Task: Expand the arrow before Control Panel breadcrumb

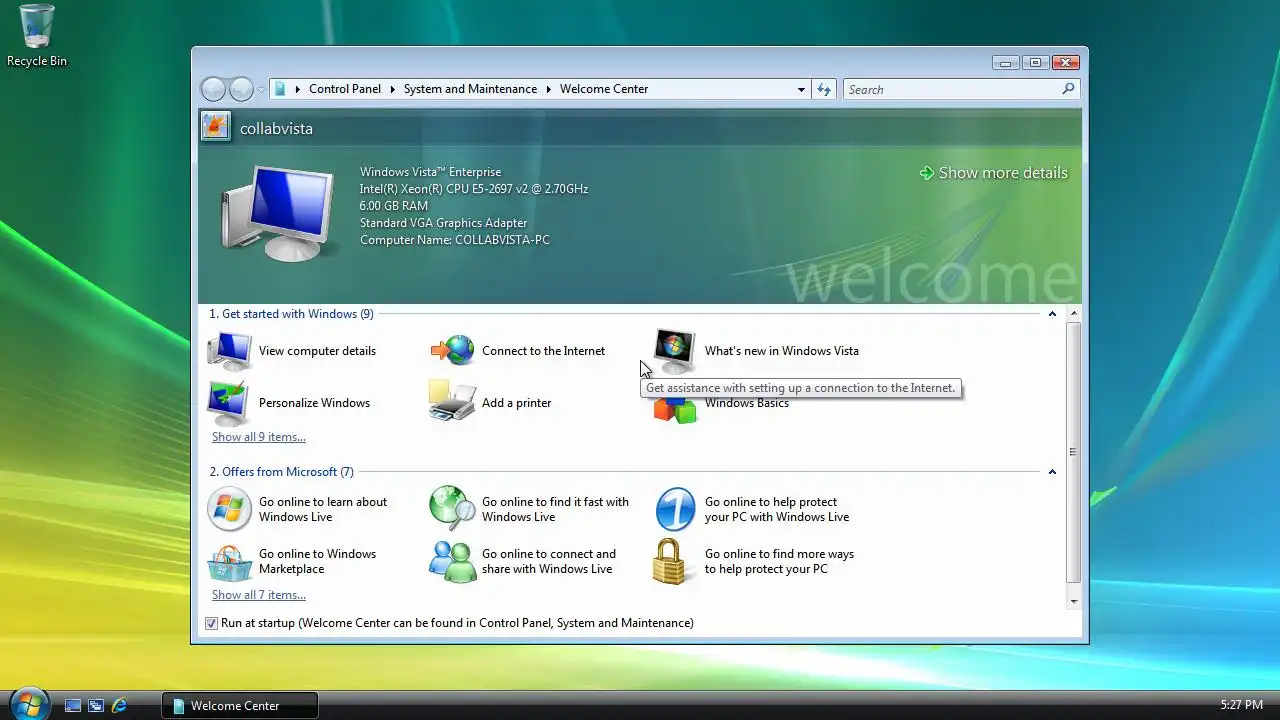Action: click(298, 89)
